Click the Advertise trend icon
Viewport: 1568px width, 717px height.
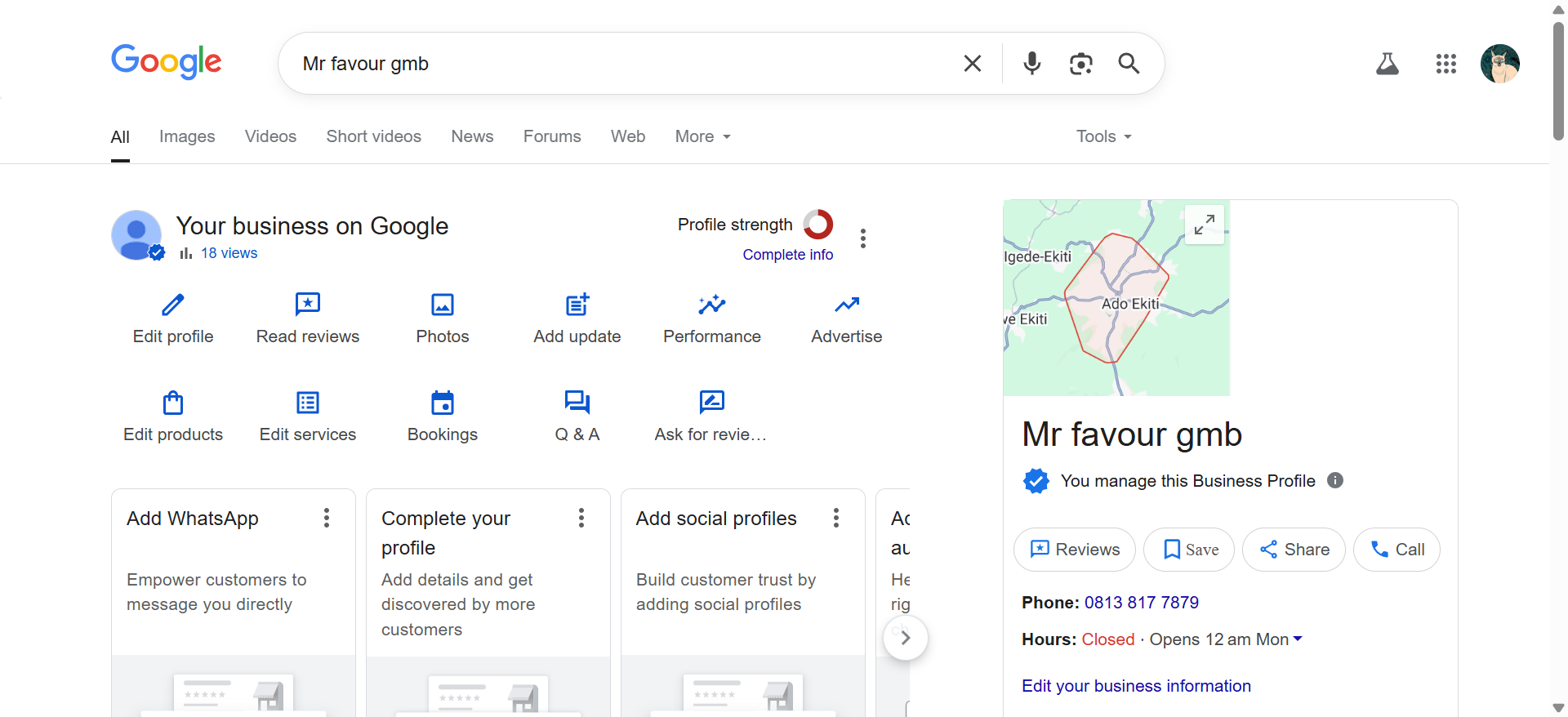point(846,305)
